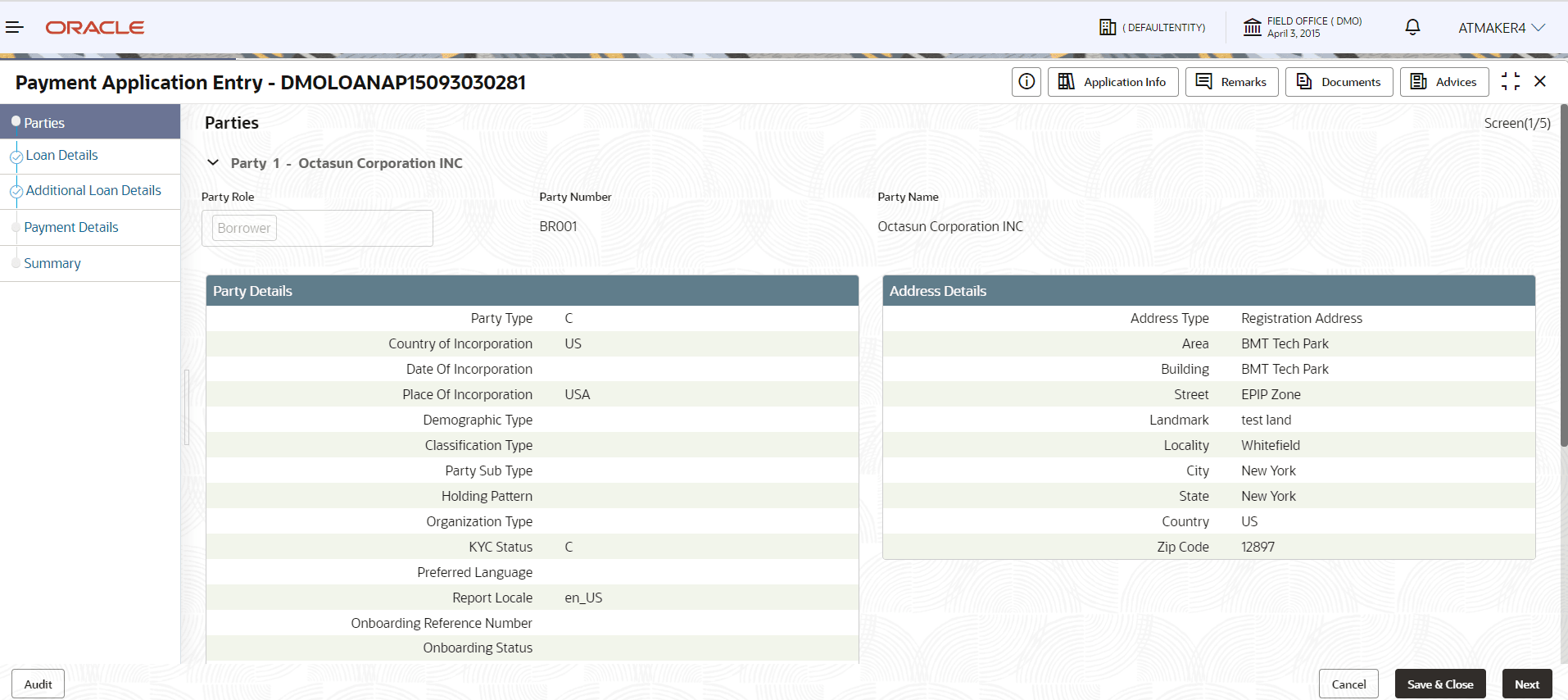Click the Address Details Country value US
Viewport: 1568px width, 700px height.
pyautogui.click(x=1249, y=521)
